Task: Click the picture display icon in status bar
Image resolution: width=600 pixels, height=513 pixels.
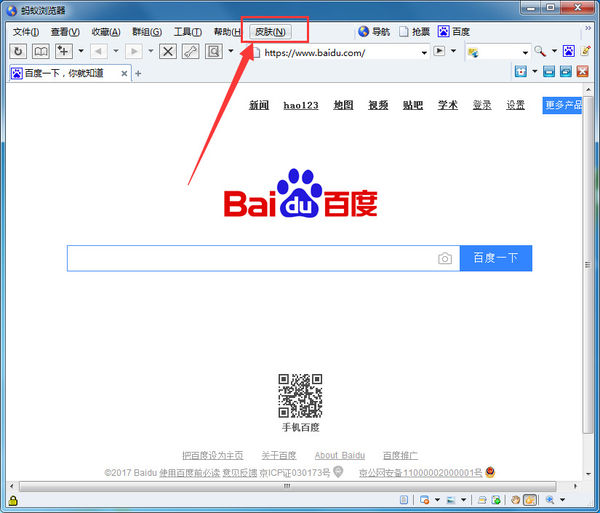Action: (452, 500)
